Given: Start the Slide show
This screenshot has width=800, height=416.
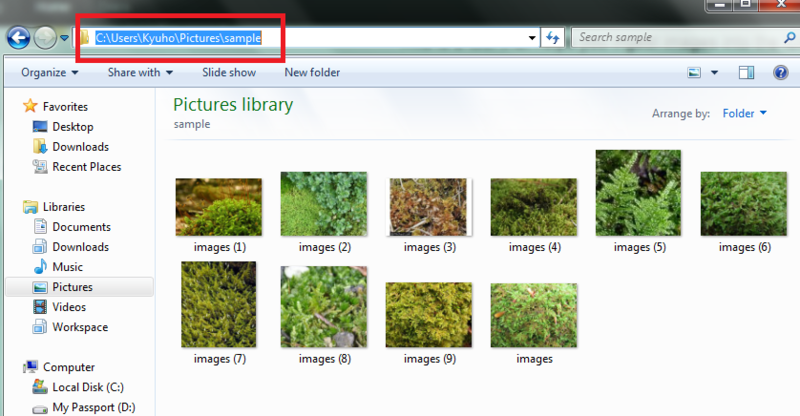Looking at the screenshot, I should (229, 72).
